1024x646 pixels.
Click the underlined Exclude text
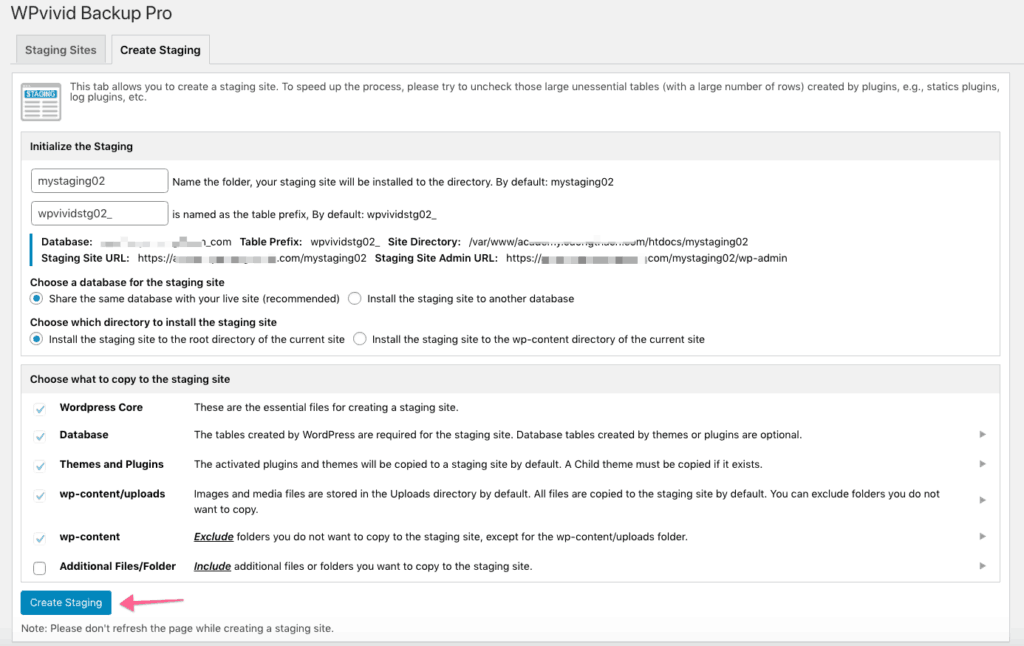click(214, 536)
